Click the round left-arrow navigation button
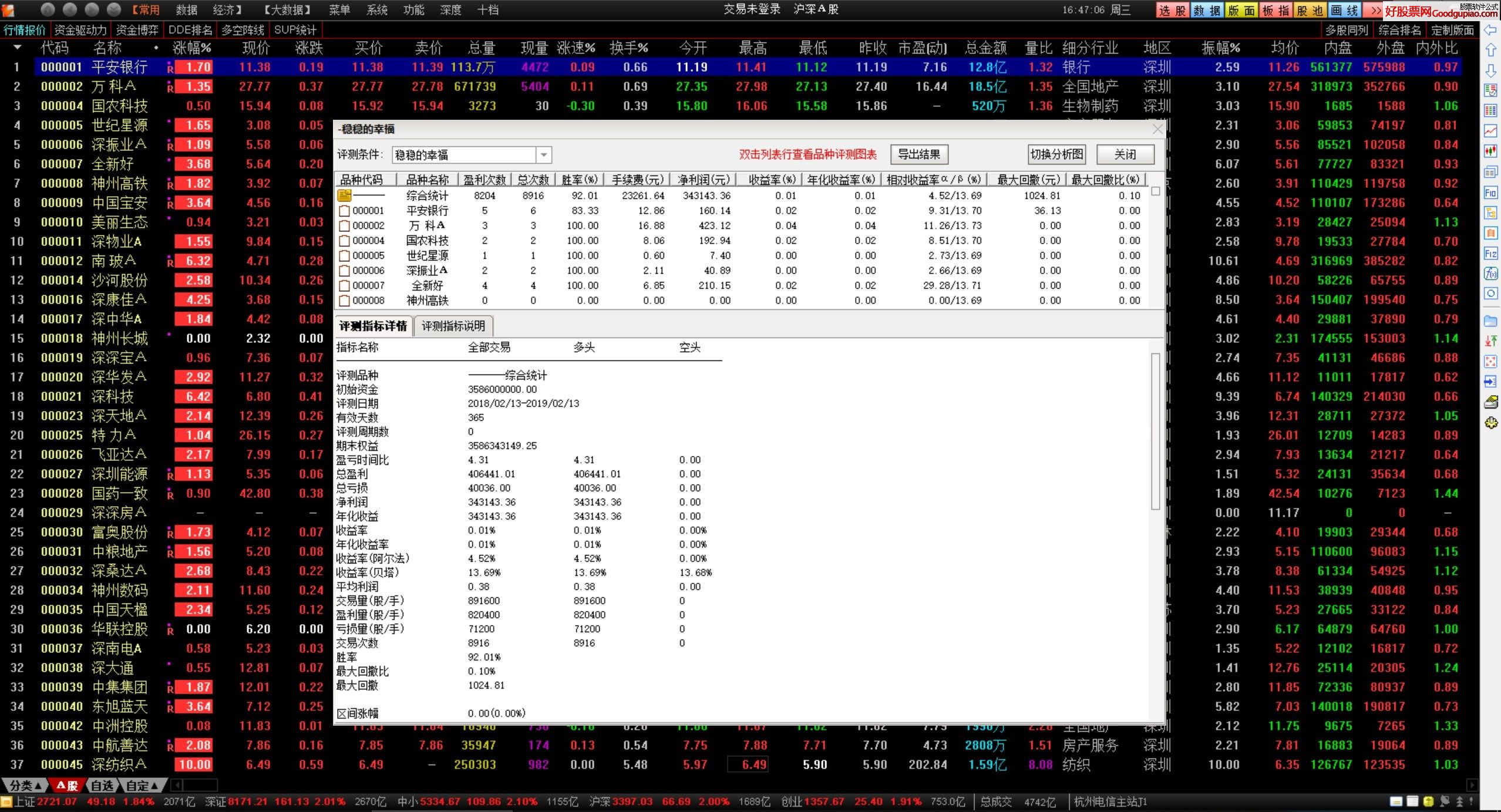Screen dimensions: 1501x812 point(70,9)
